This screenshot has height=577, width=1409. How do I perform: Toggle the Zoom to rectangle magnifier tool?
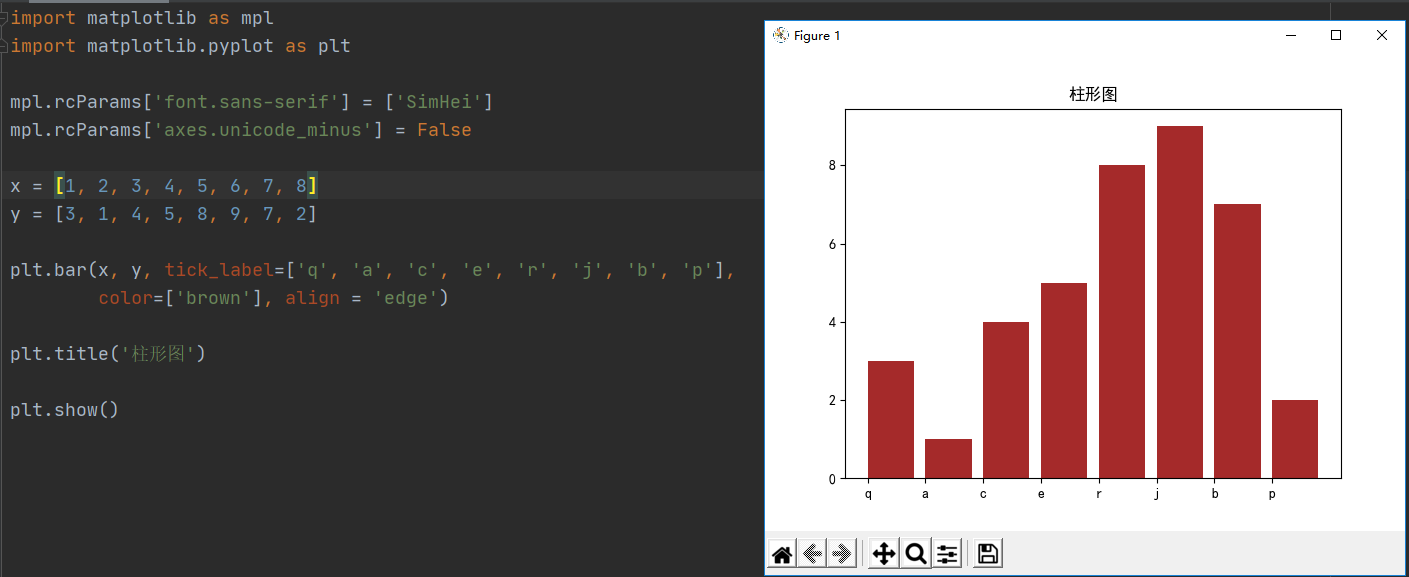[x=915, y=553]
